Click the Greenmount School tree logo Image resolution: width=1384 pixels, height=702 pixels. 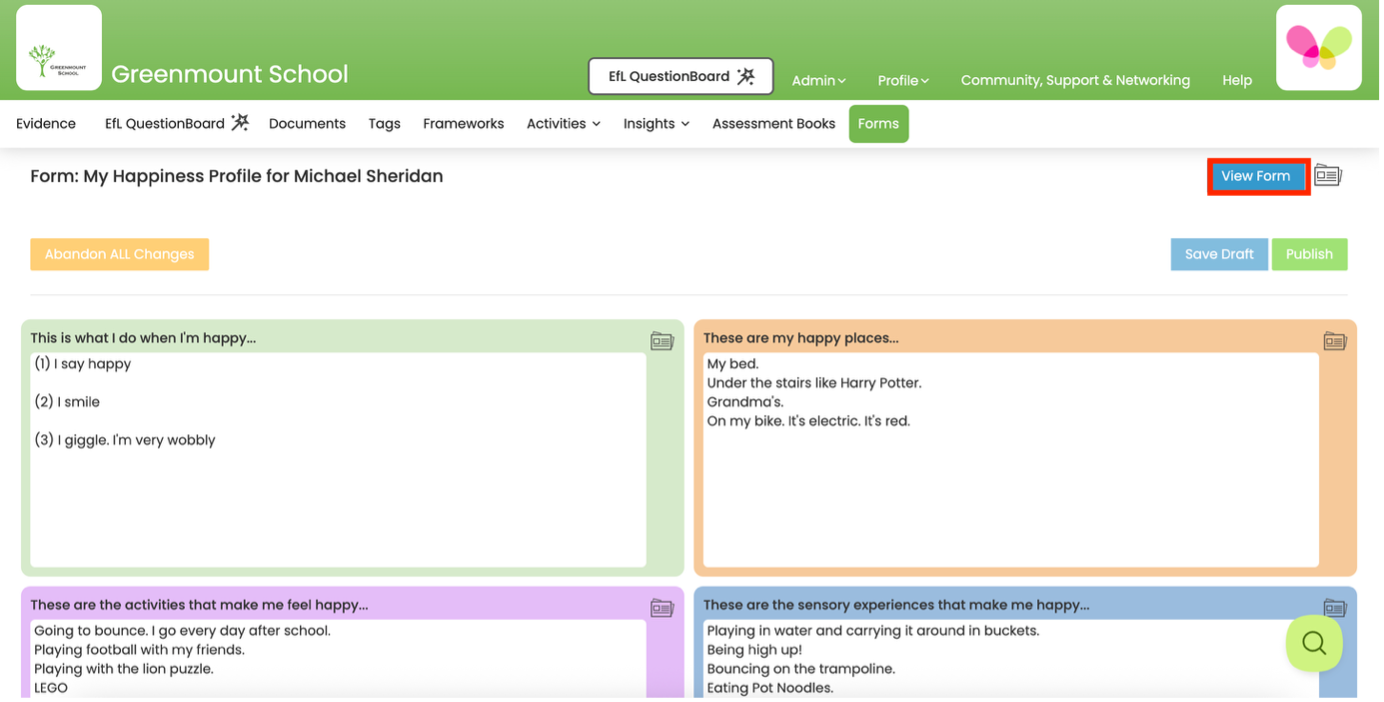pos(58,46)
